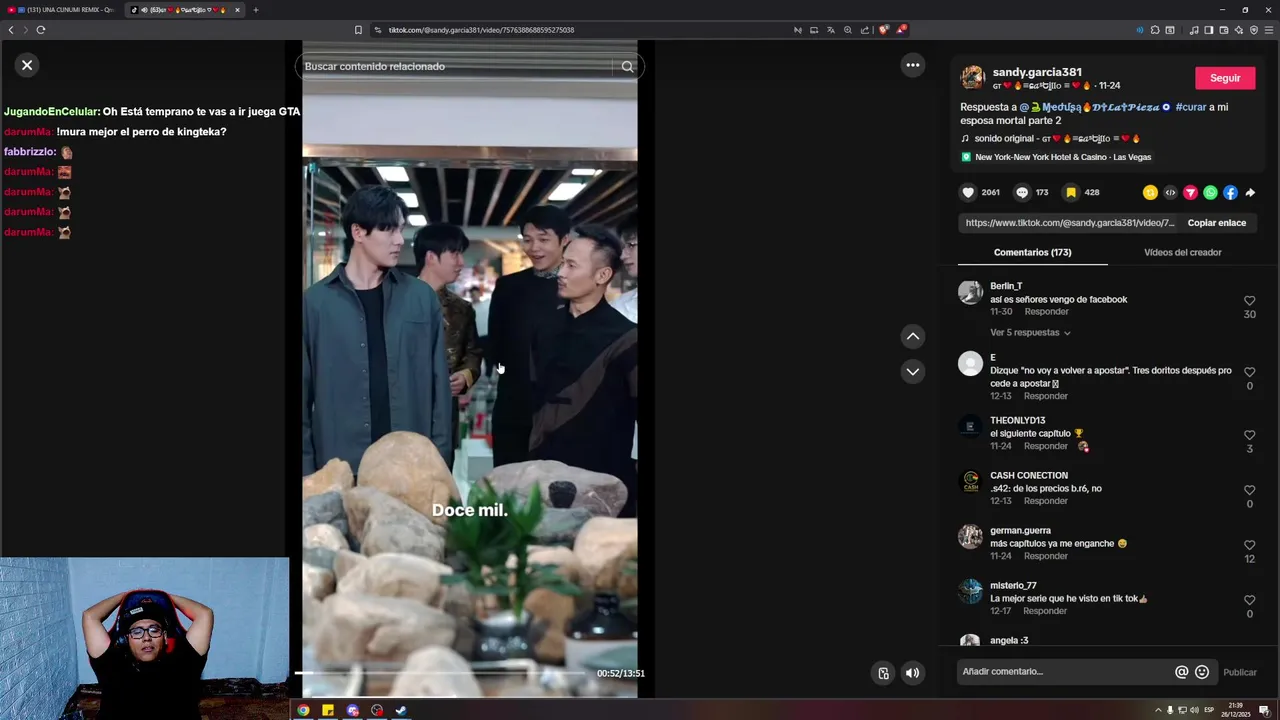
Task: Open the yellow sticky notes taskbar icon
Action: tap(328, 711)
